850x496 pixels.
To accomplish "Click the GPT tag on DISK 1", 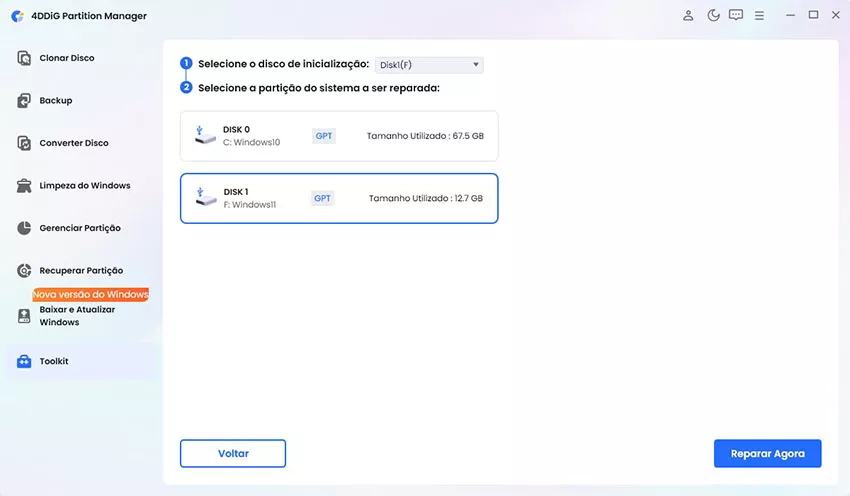I will click(323, 198).
